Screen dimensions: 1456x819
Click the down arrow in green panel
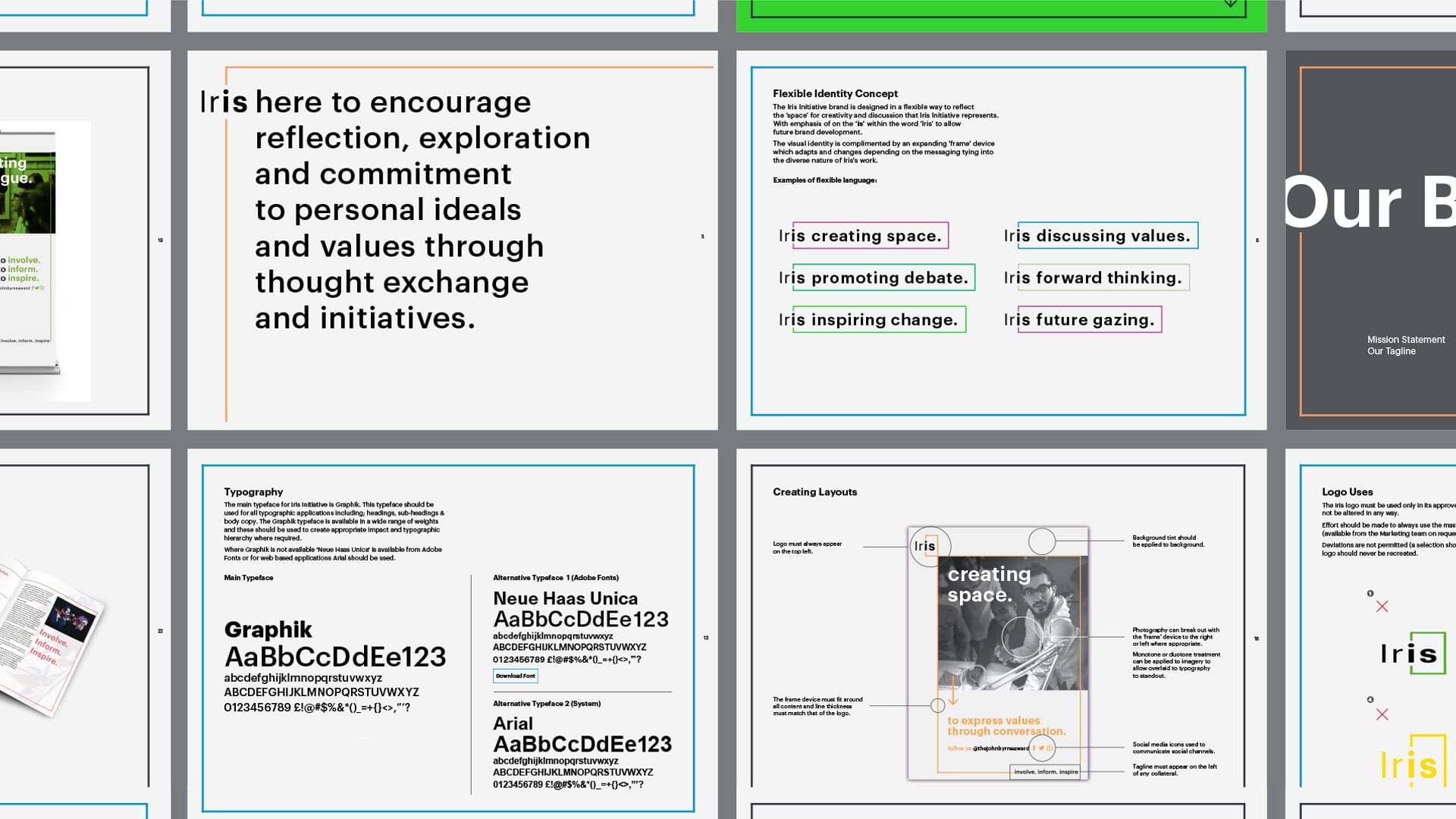[1230, 5]
